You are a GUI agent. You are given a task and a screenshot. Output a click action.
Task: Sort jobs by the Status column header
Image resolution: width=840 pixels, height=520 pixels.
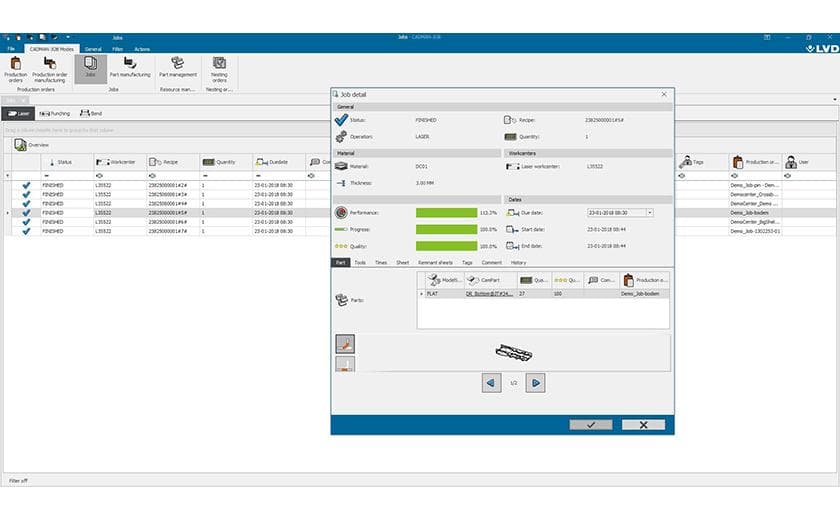67,162
